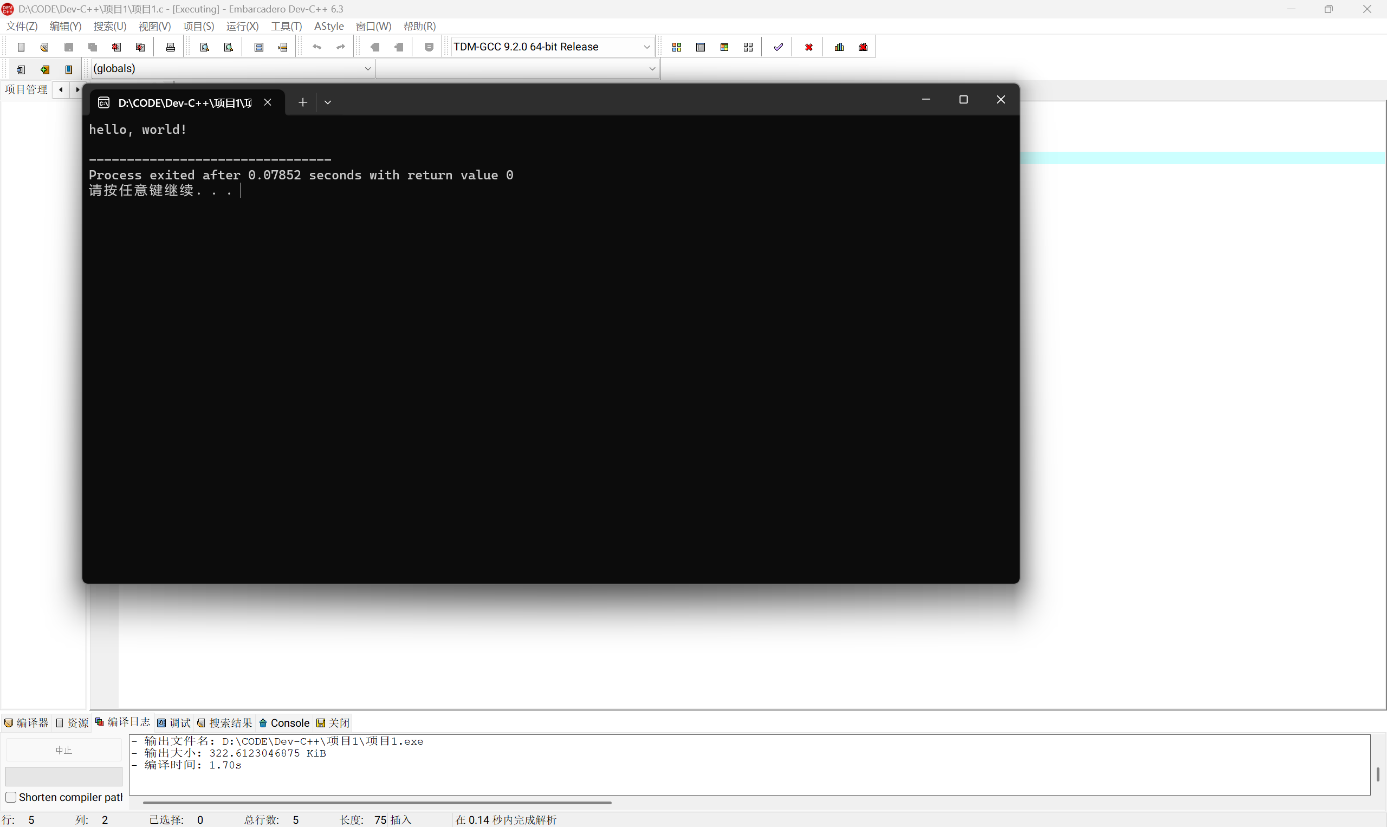Click the Toggle bookmark icon with green arrow
Viewport: 1387px width, 827px height.
[45, 69]
